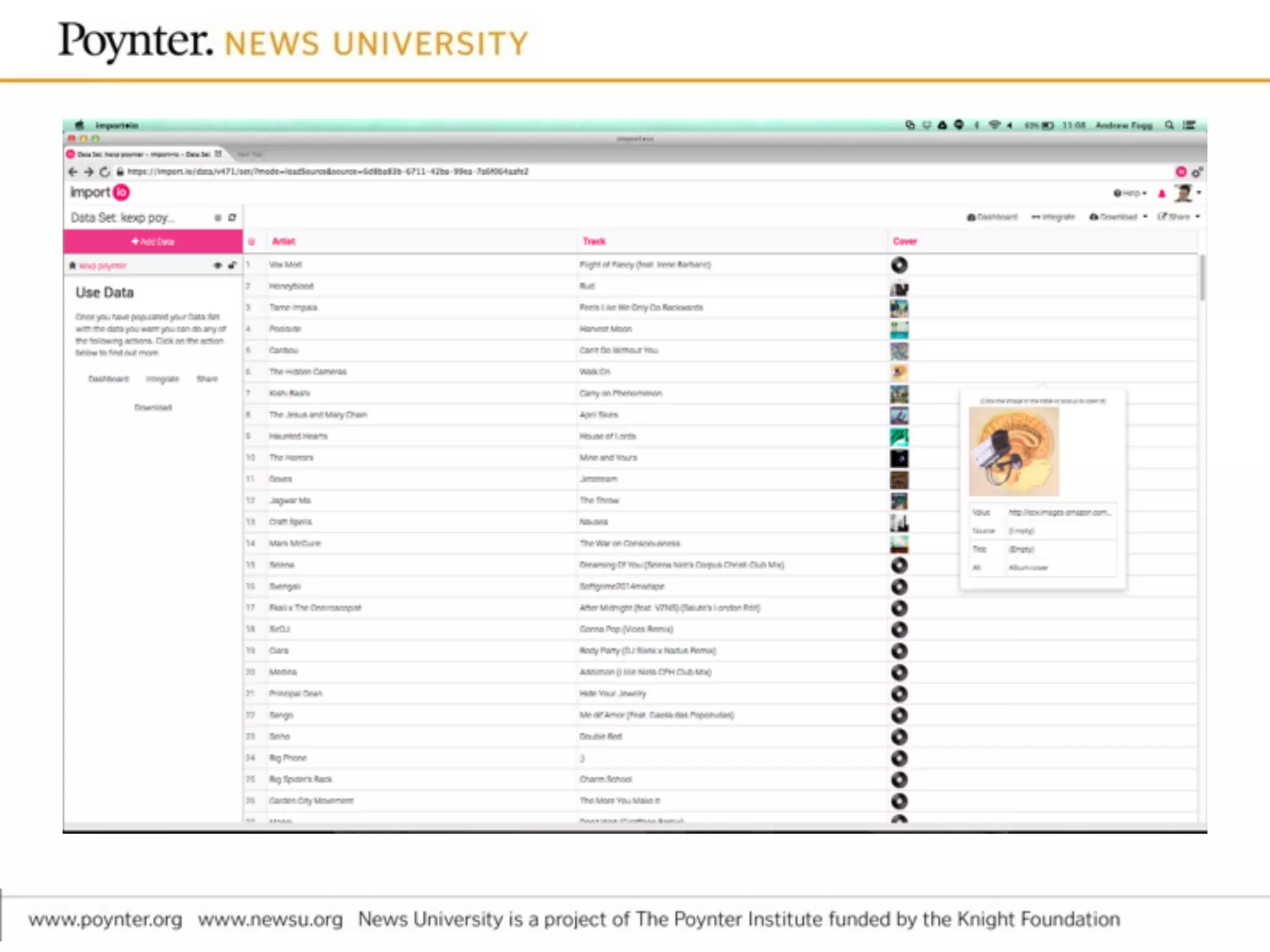
Task: Open macOS Spotlight search magnifier
Action: tap(1169, 125)
